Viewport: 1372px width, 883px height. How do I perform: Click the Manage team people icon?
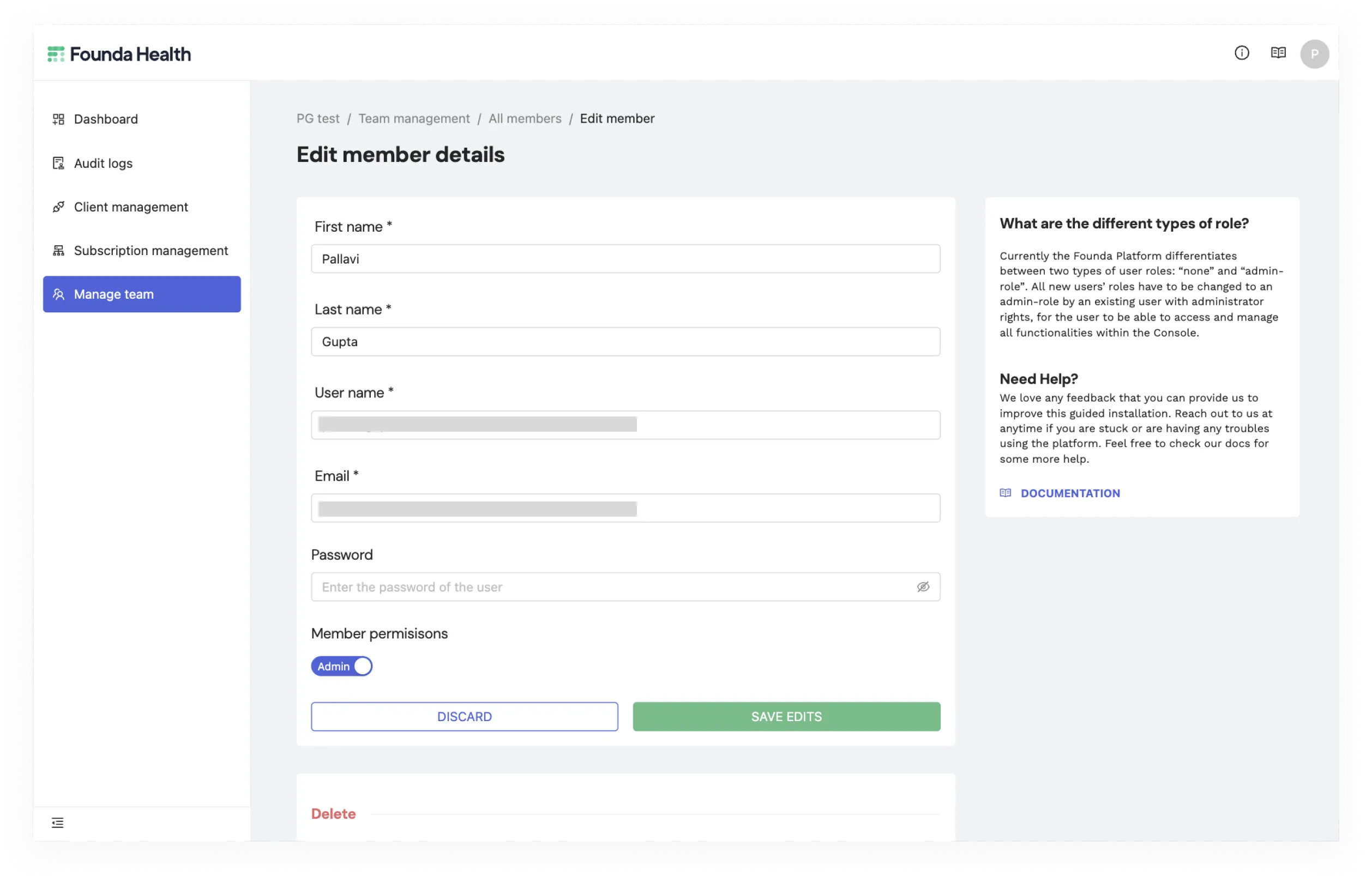point(58,294)
